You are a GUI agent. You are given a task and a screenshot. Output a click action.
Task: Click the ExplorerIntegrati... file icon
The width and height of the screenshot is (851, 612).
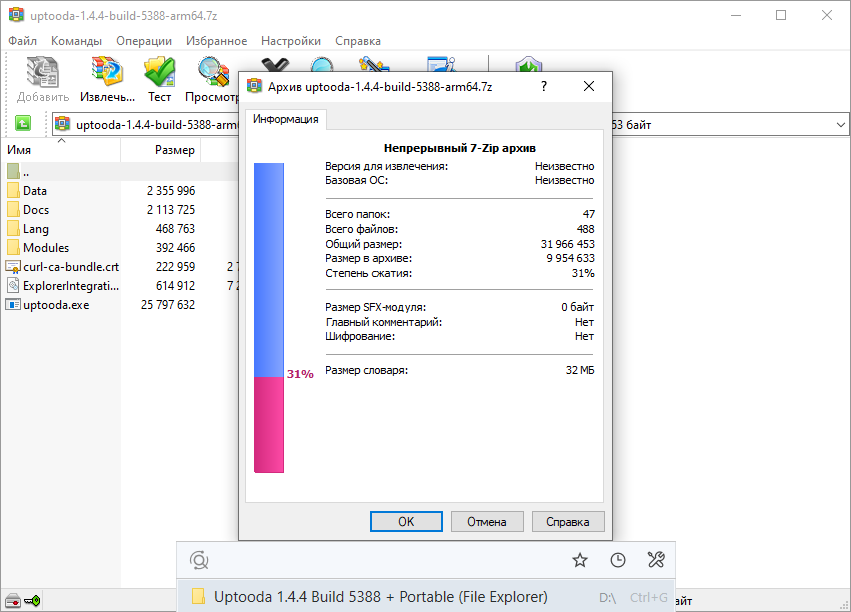coord(13,285)
